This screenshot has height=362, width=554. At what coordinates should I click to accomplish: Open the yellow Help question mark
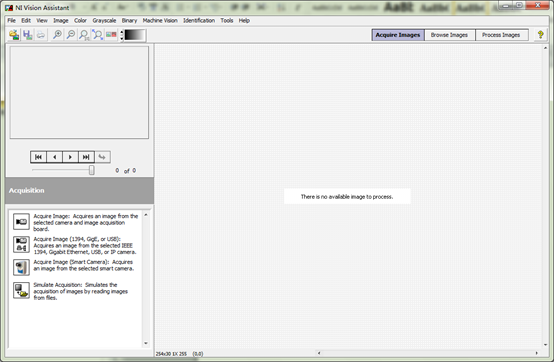[541, 35]
